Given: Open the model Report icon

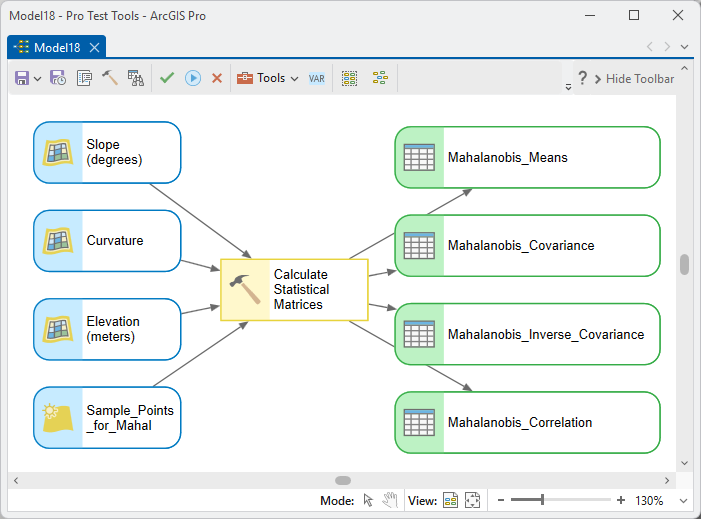Looking at the screenshot, I should [136, 78].
